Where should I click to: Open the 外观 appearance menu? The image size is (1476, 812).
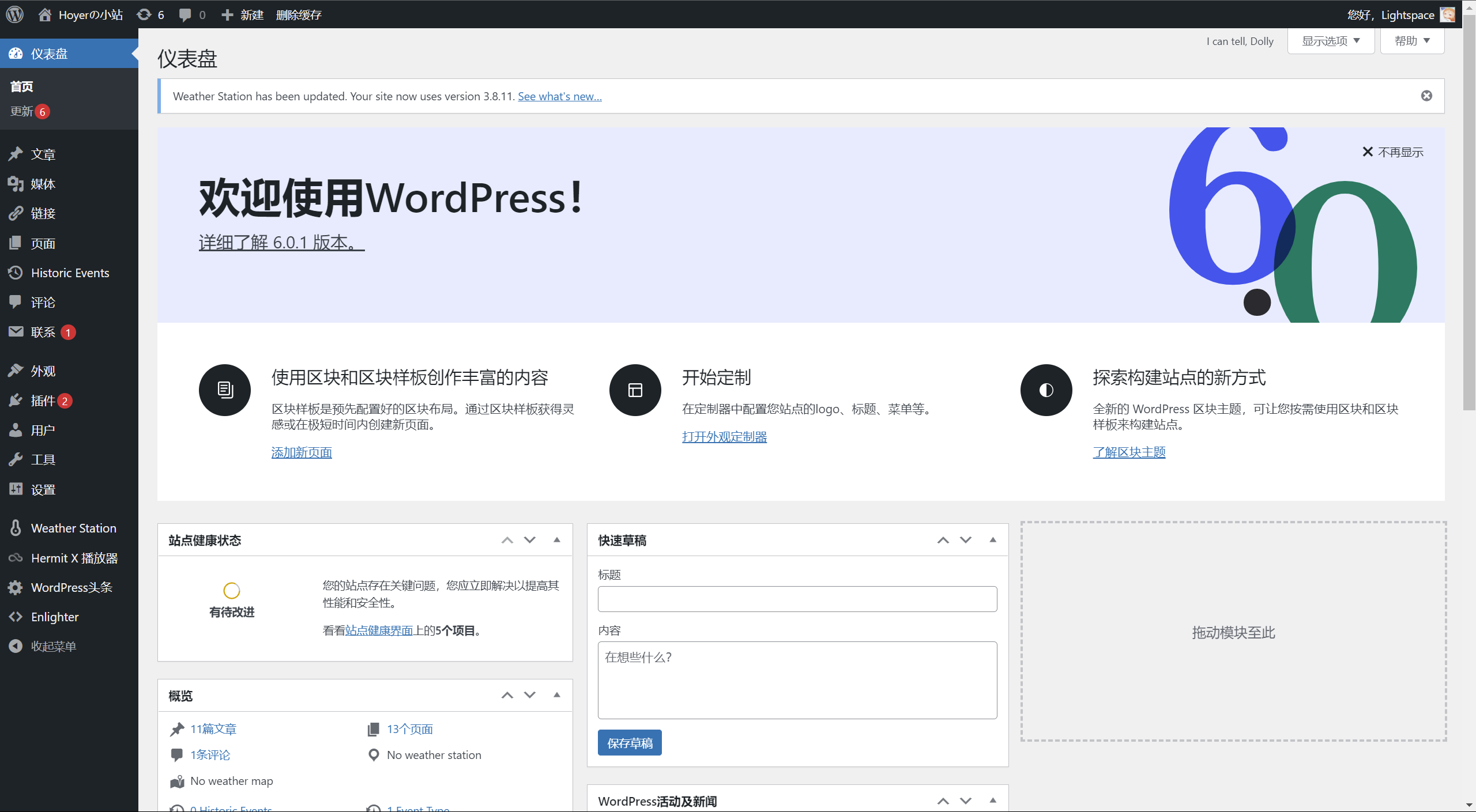(x=69, y=371)
